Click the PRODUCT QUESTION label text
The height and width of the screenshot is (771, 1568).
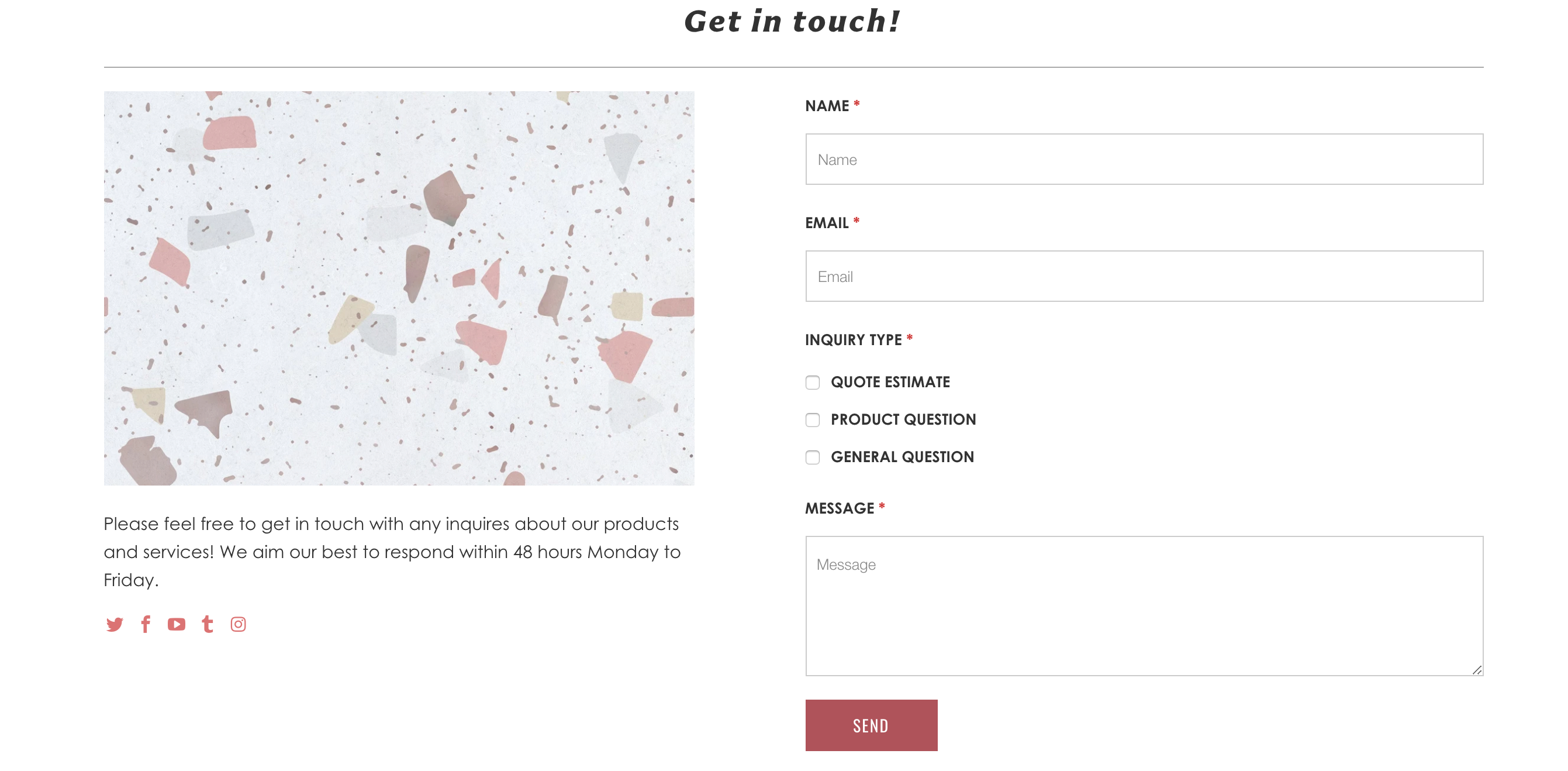click(903, 419)
